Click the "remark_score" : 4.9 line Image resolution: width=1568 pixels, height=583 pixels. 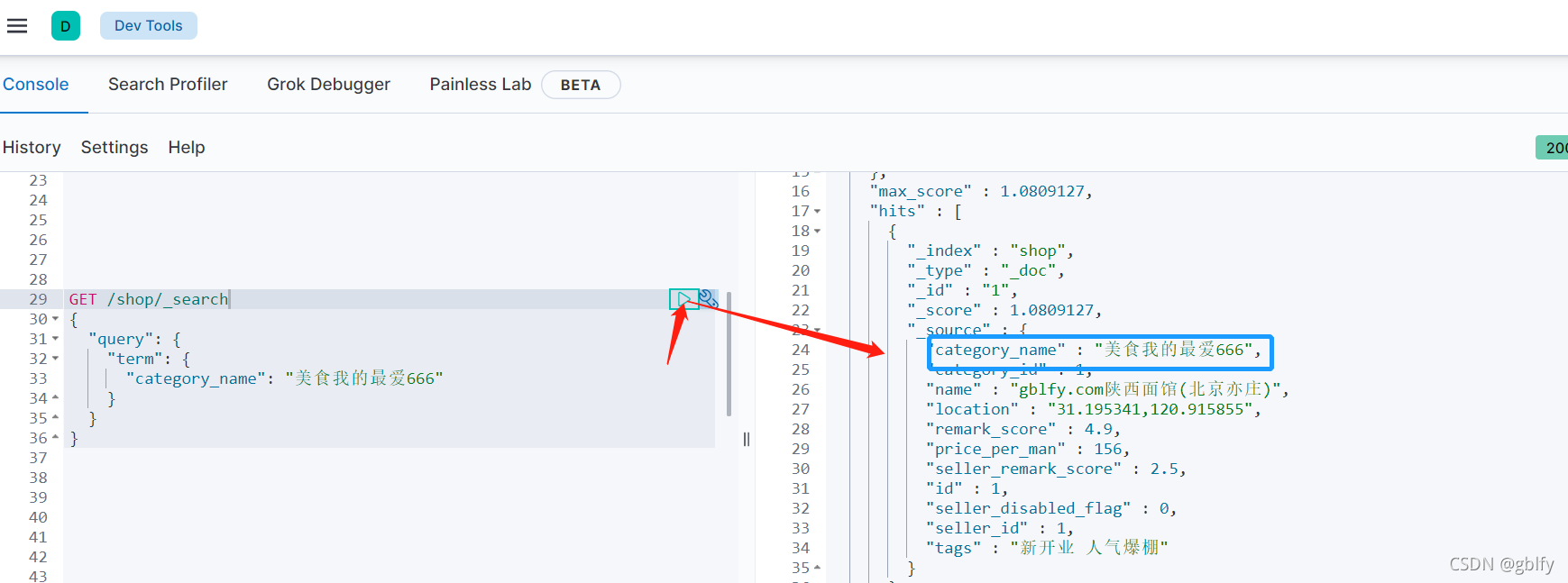[1023, 429]
